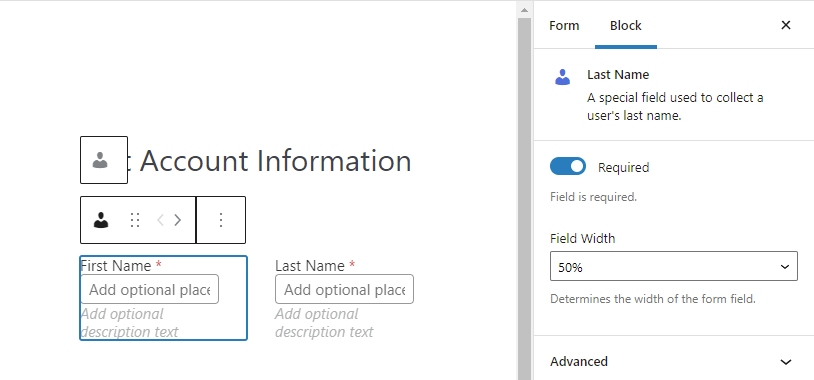This screenshot has width=814, height=380.
Task: Grab the drag handle dots icon
Action: [x=135, y=220]
